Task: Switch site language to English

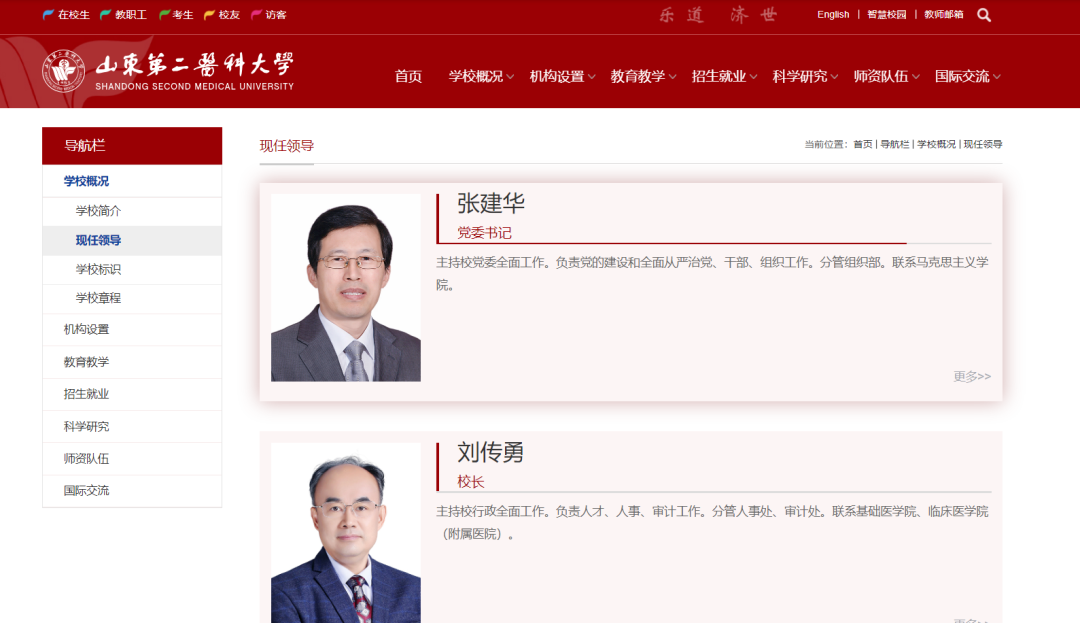Action: [x=833, y=14]
